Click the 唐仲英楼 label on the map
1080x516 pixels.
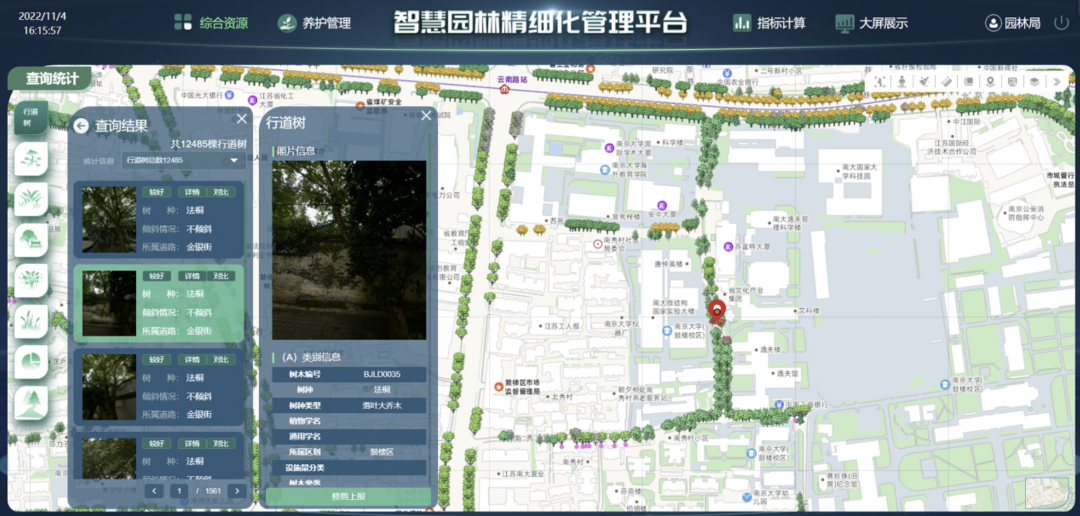[x=667, y=264]
